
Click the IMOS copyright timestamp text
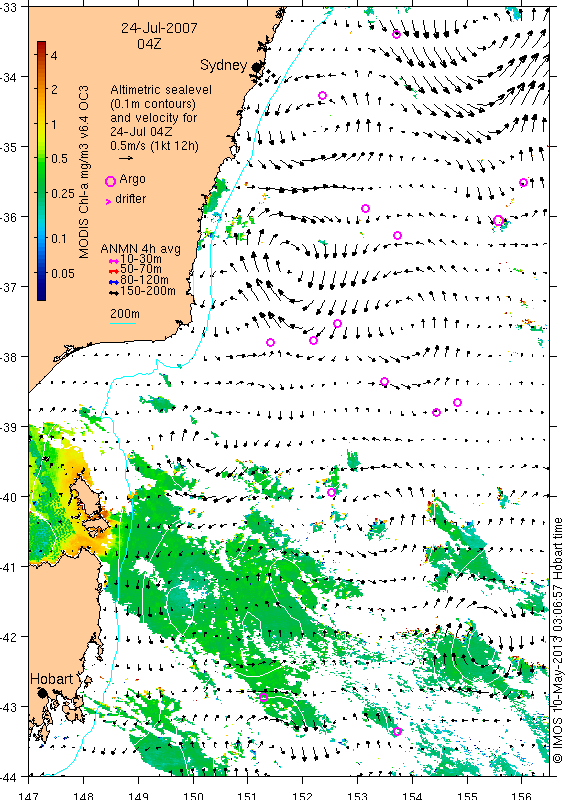coord(558,640)
